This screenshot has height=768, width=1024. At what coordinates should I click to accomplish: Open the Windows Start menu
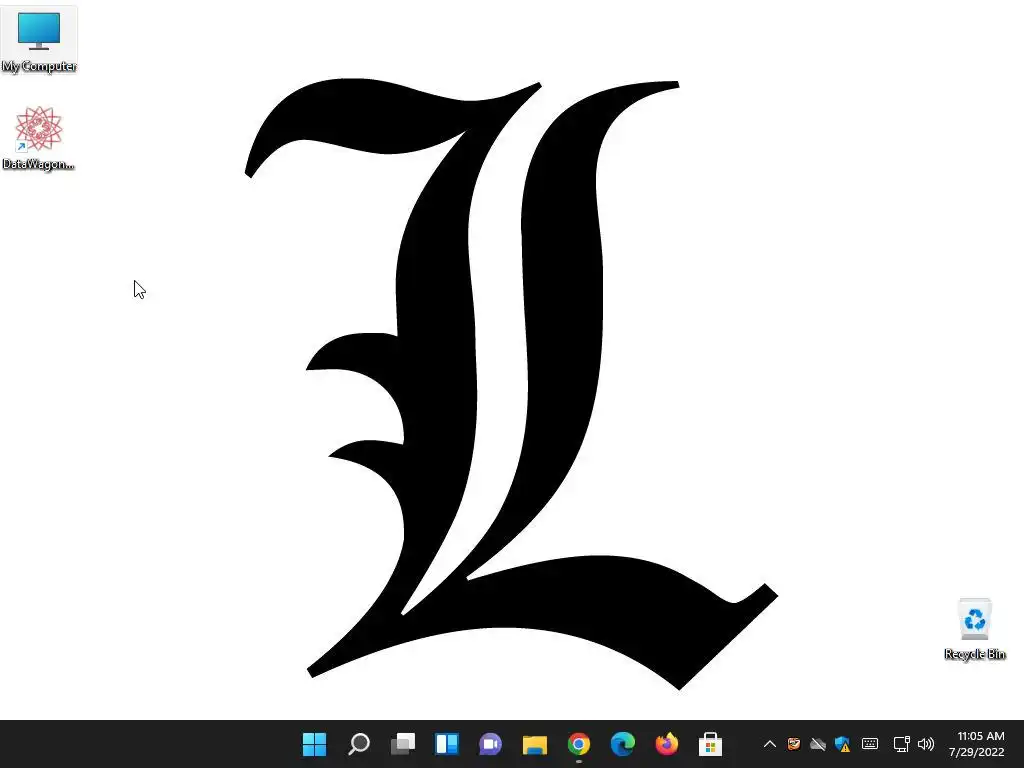[315, 744]
